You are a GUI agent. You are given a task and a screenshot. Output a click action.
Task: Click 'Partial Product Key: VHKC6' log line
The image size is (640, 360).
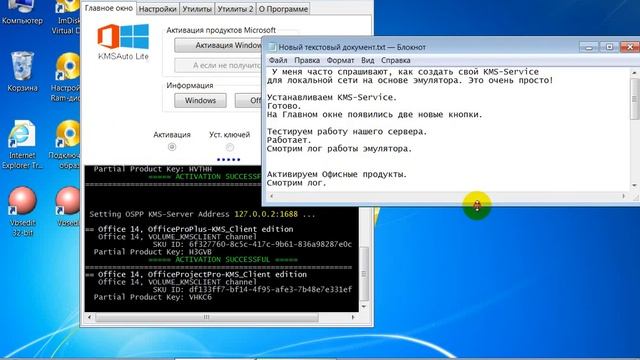point(153,298)
